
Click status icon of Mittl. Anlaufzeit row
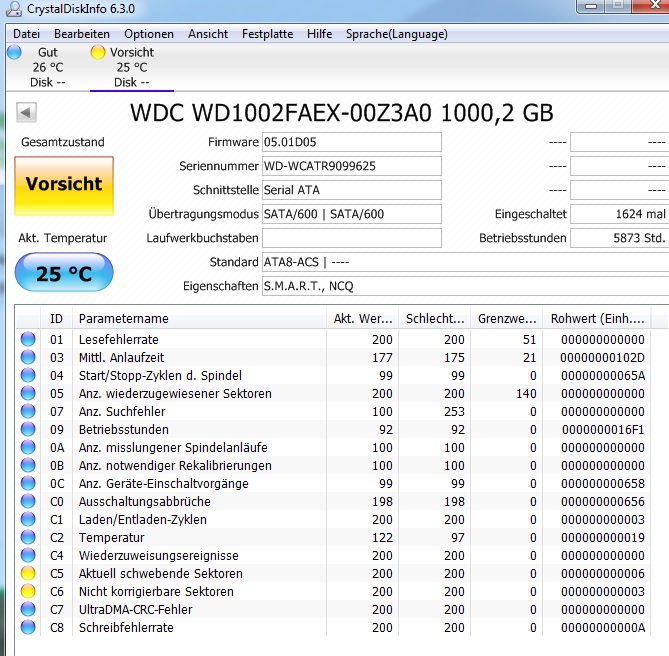28,357
